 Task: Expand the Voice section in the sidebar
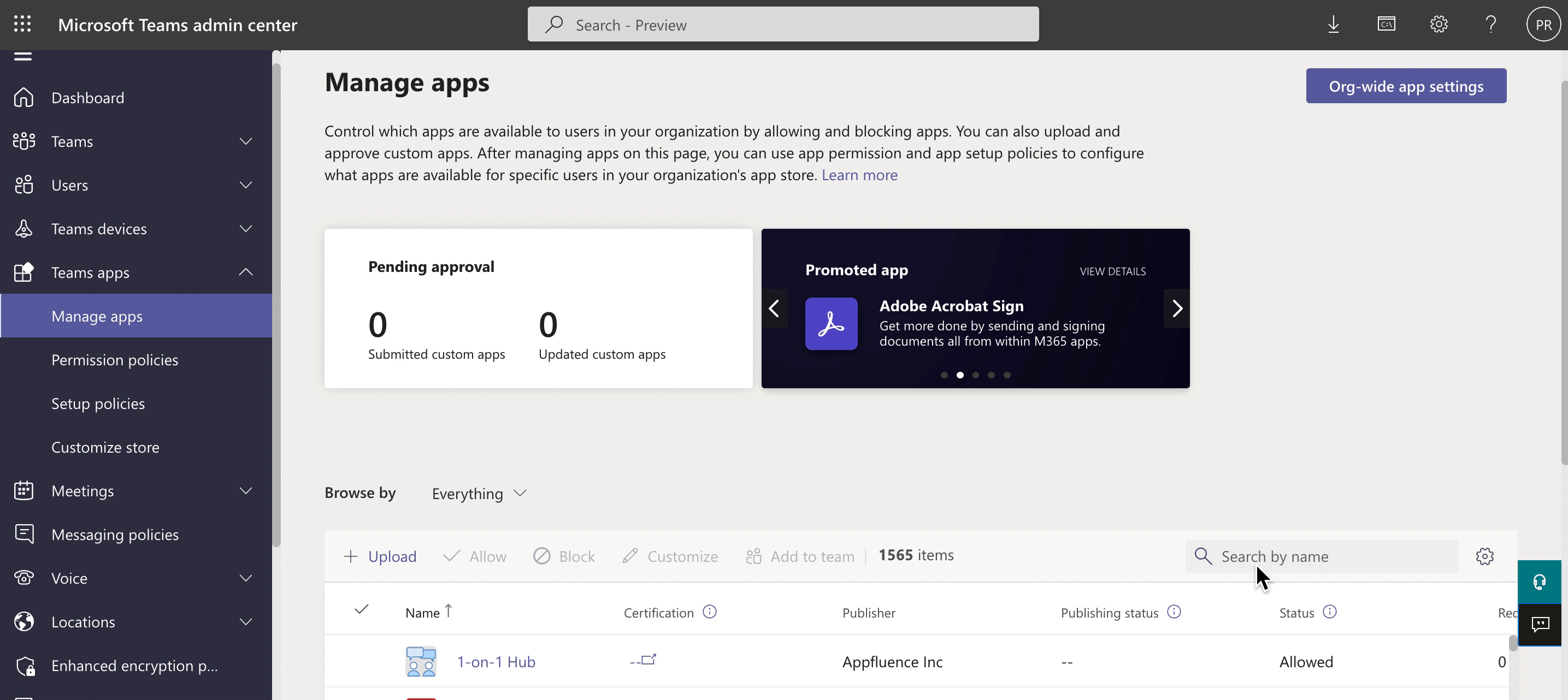coord(245,578)
